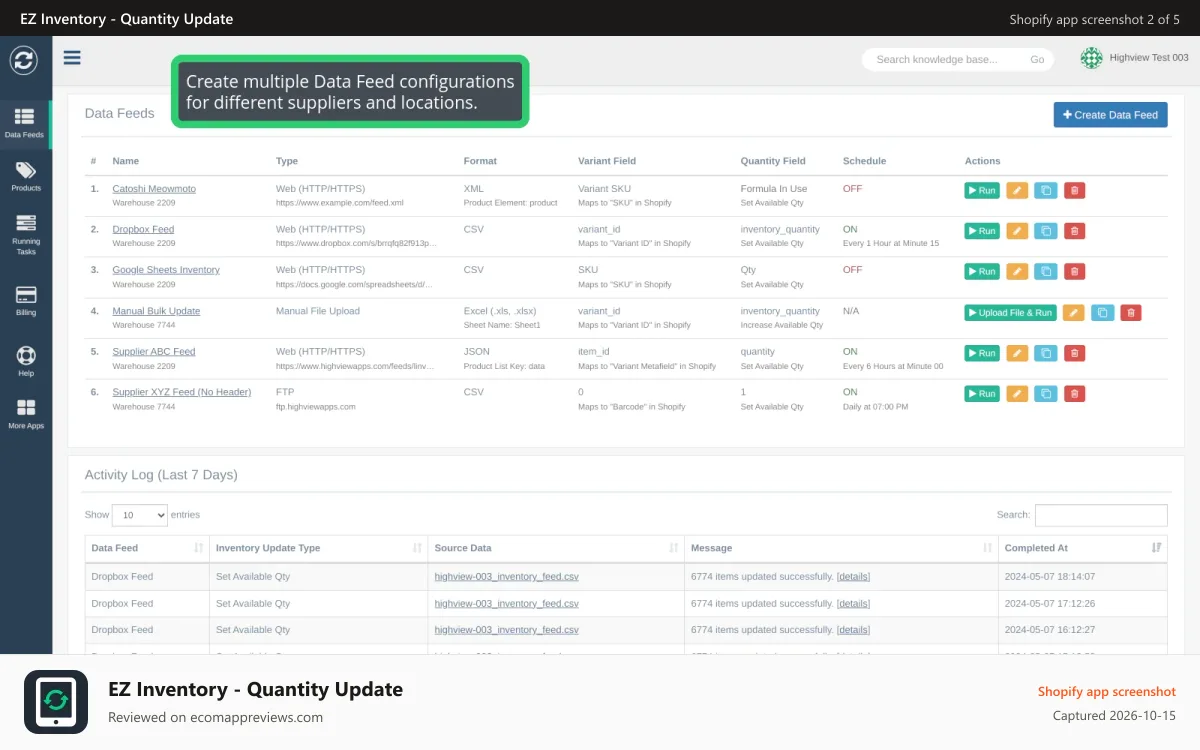The image size is (1200, 750).
Task: Delete the Supplier XYZ Feed
Action: pyautogui.click(x=1074, y=394)
